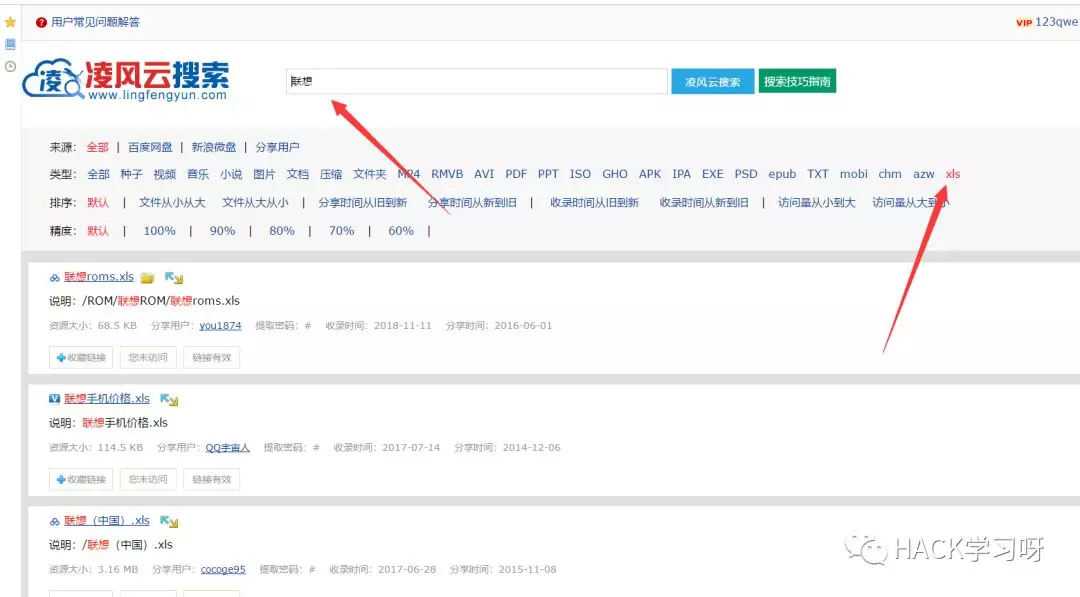This screenshot has height=597, width=1080.
Task: Set precision to 70%
Action: (x=342, y=231)
